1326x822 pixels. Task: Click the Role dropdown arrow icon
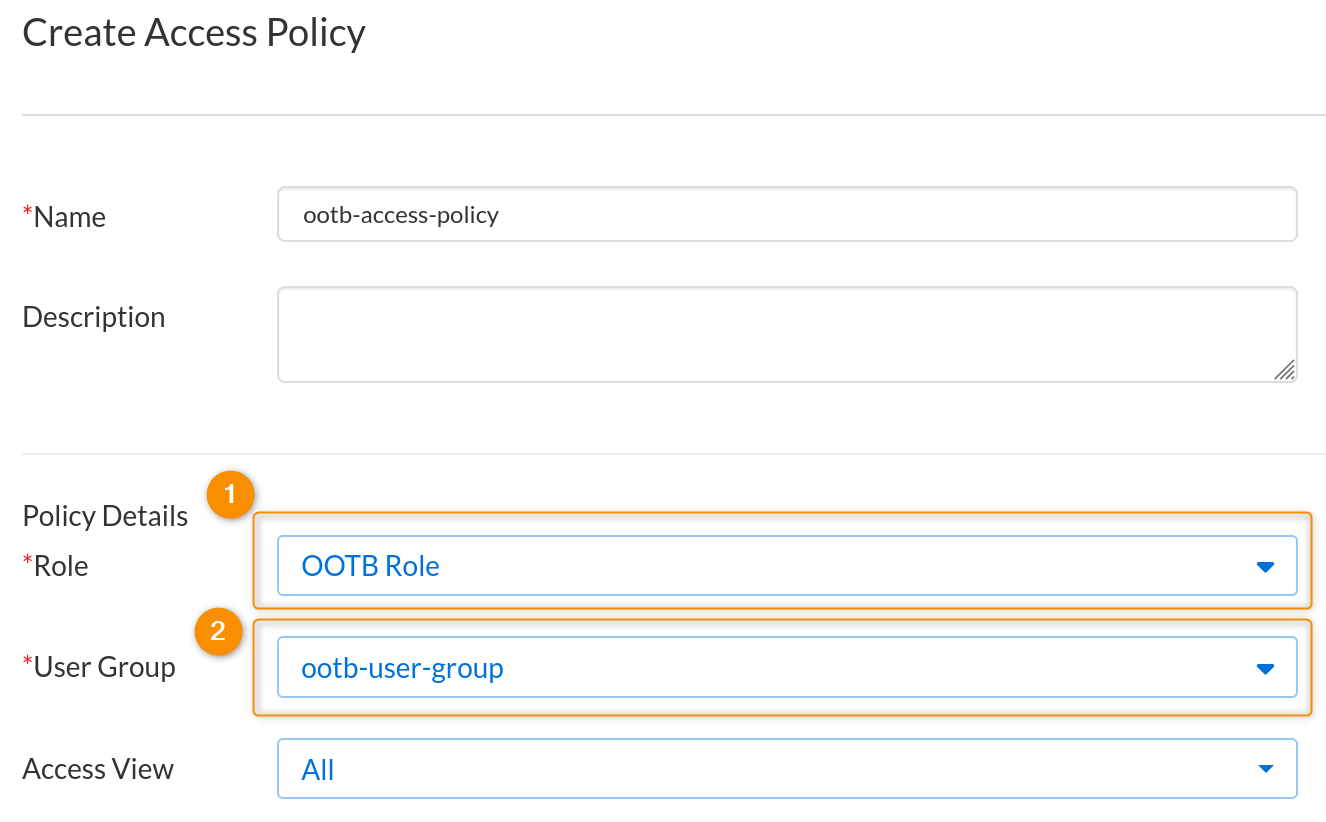[x=1264, y=567]
